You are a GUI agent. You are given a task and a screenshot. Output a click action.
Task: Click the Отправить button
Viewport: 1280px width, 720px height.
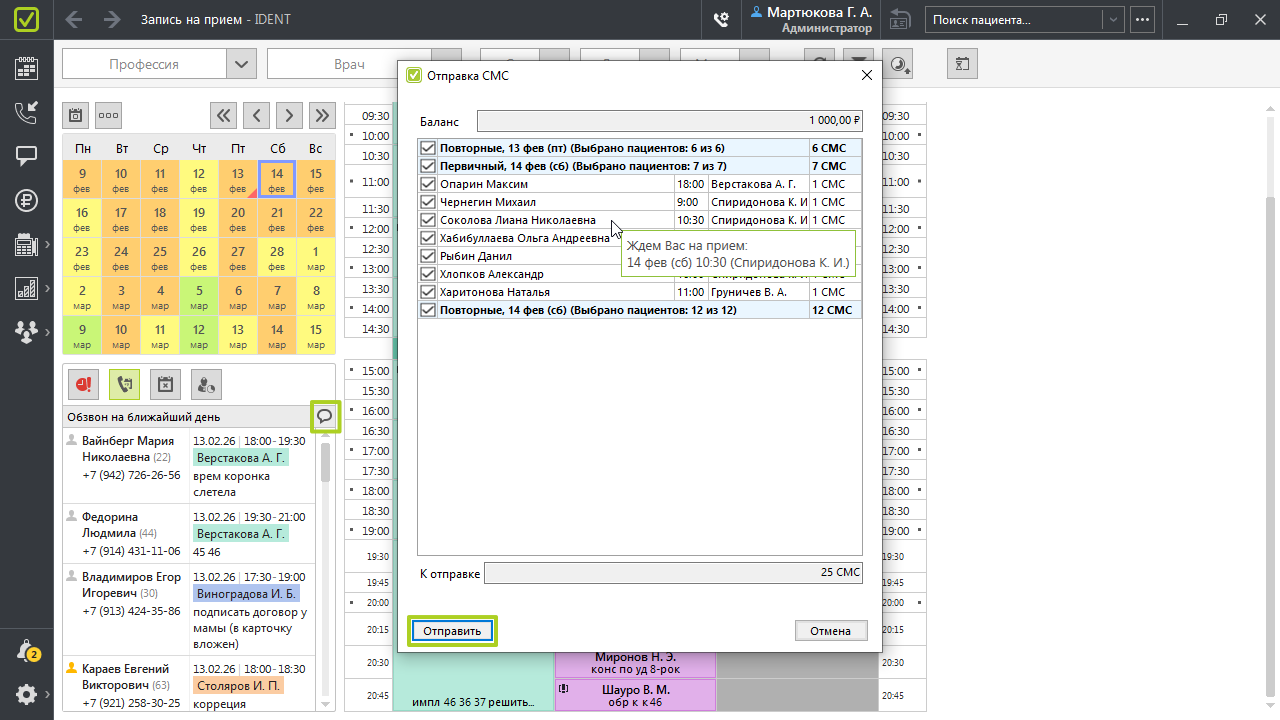click(x=452, y=631)
